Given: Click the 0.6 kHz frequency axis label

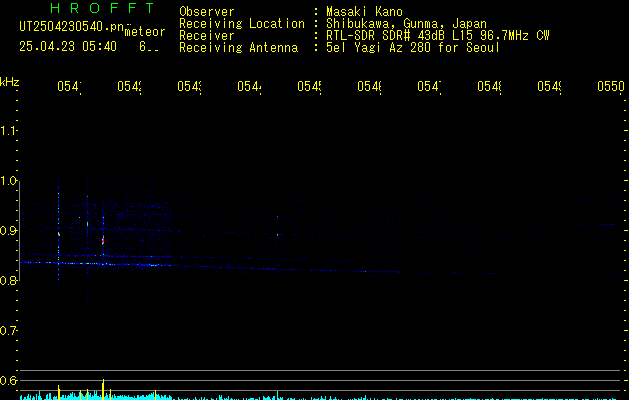Looking at the screenshot, I should click(8, 380).
